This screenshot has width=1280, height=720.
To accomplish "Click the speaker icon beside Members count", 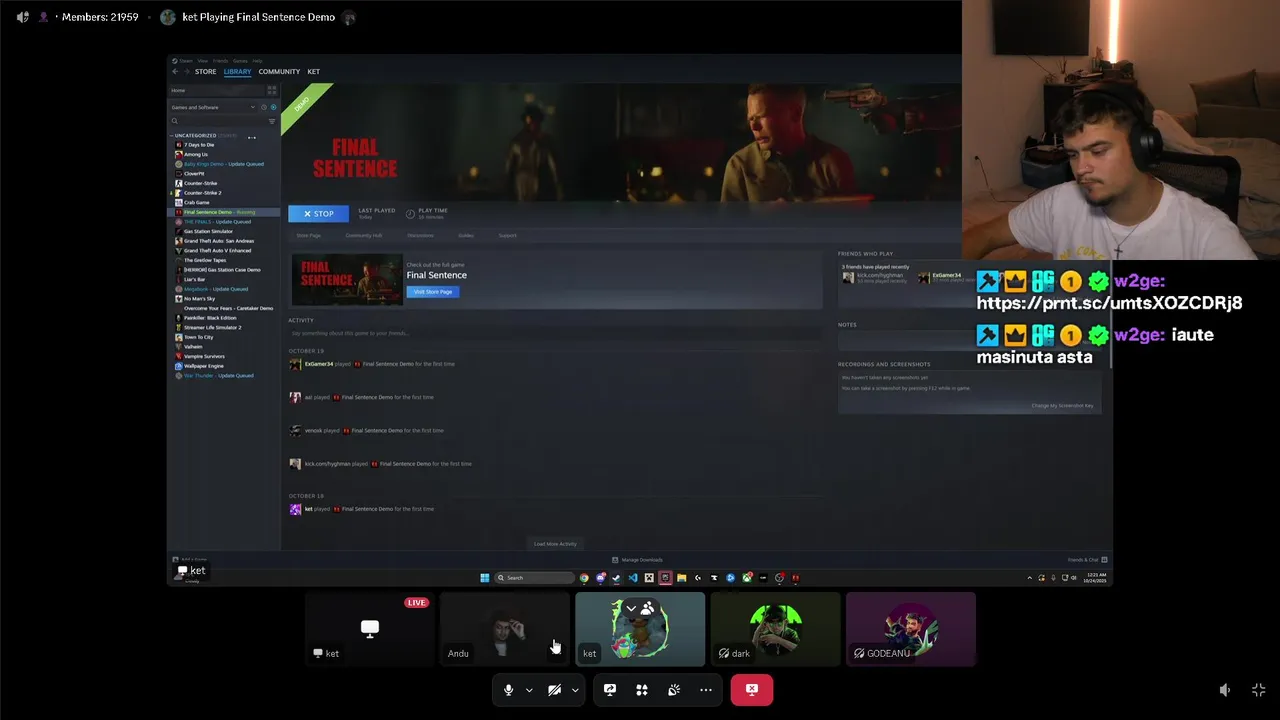I will (23, 17).
